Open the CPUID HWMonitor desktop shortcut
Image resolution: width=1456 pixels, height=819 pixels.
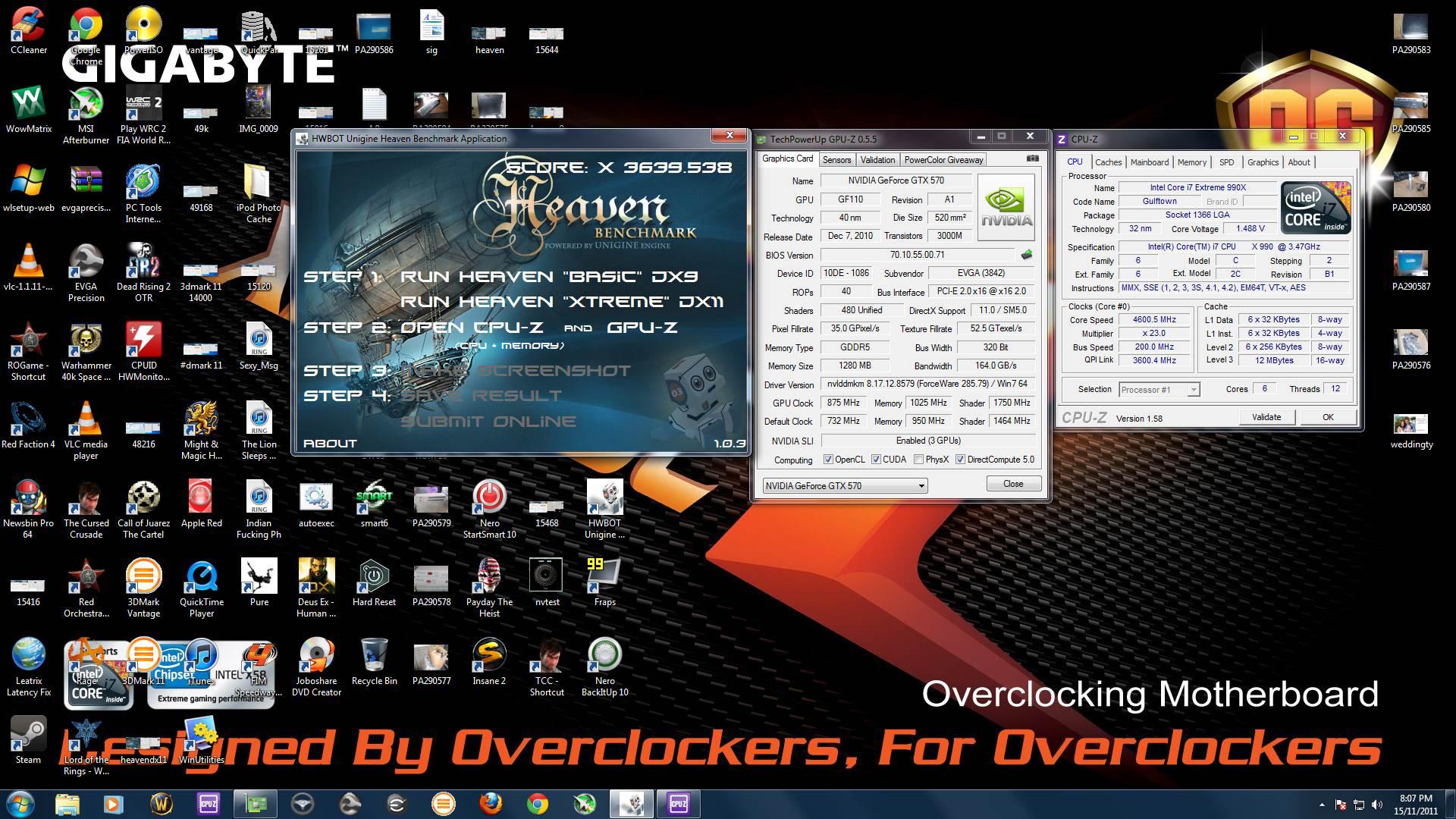(143, 353)
